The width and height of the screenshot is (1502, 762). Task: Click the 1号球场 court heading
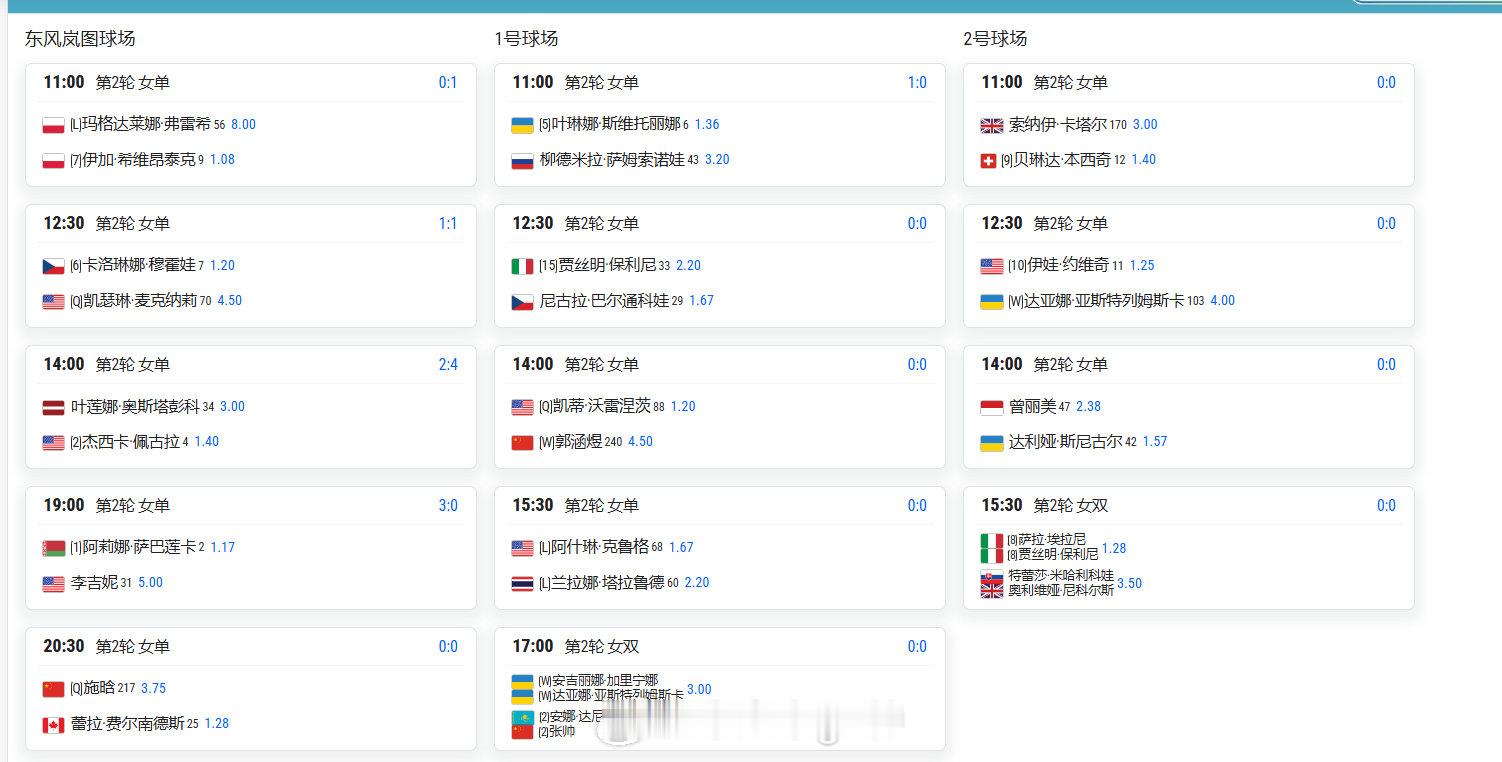point(526,39)
